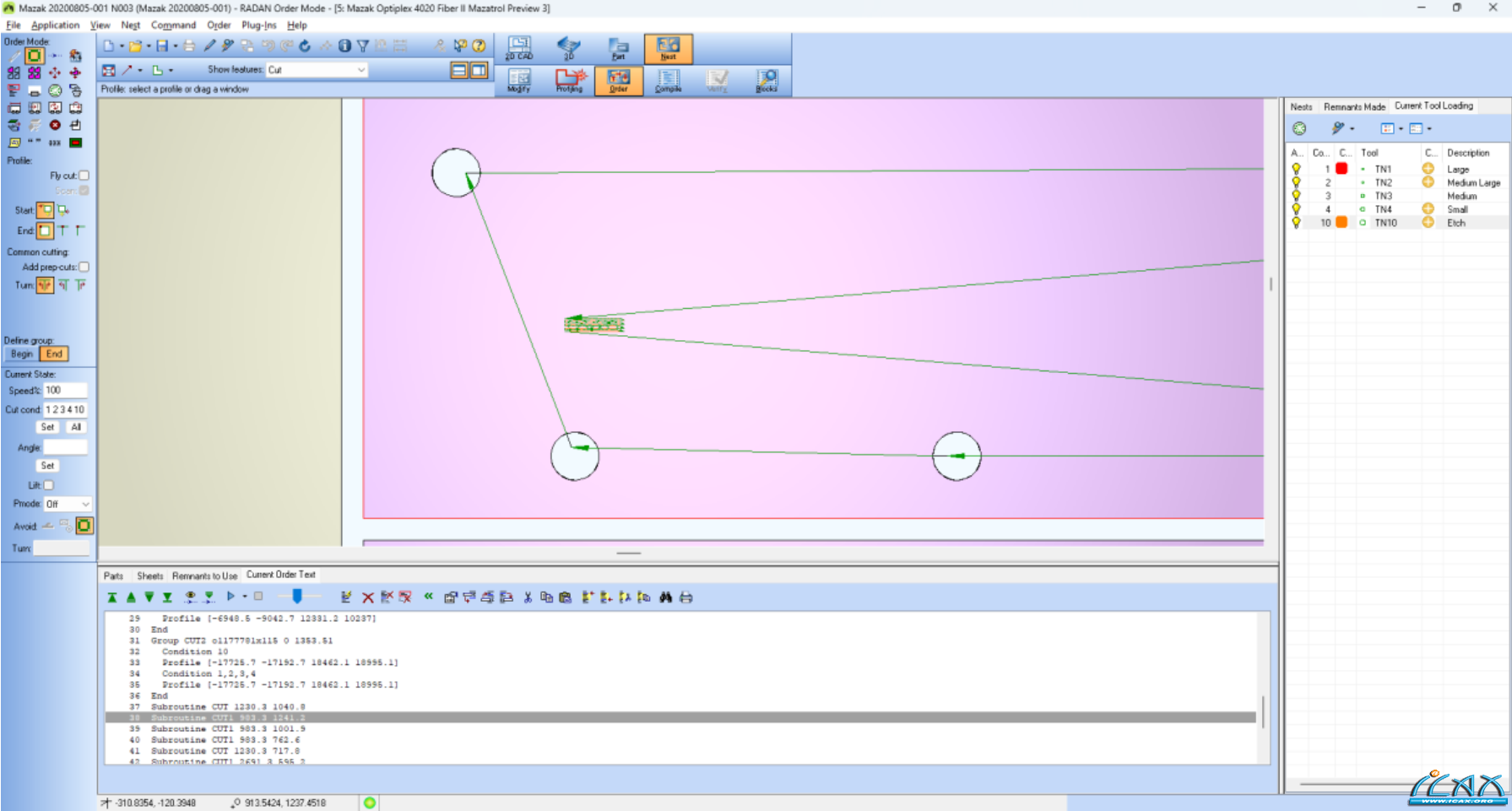The width and height of the screenshot is (1512, 811).
Task: Select the green square profile order tool
Action: pos(34,56)
